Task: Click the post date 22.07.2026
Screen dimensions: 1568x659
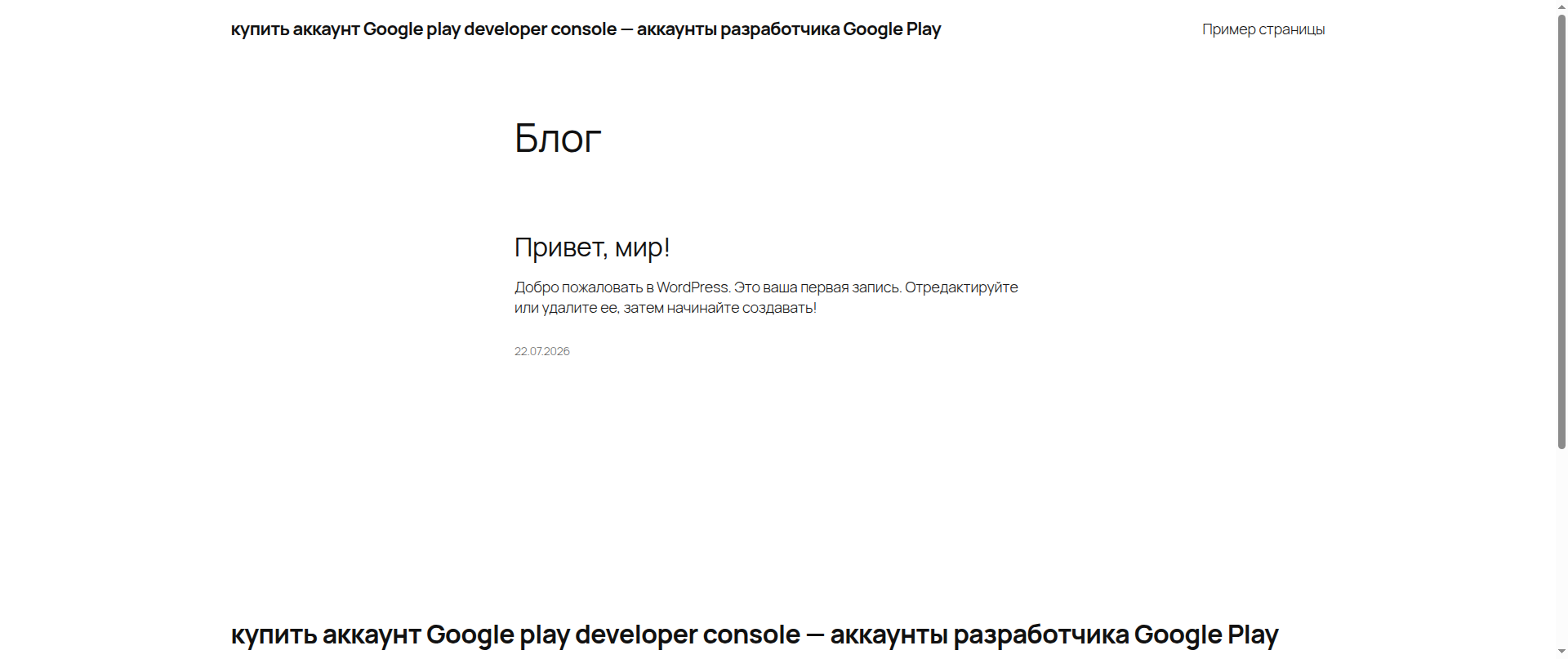Action: [542, 351]
